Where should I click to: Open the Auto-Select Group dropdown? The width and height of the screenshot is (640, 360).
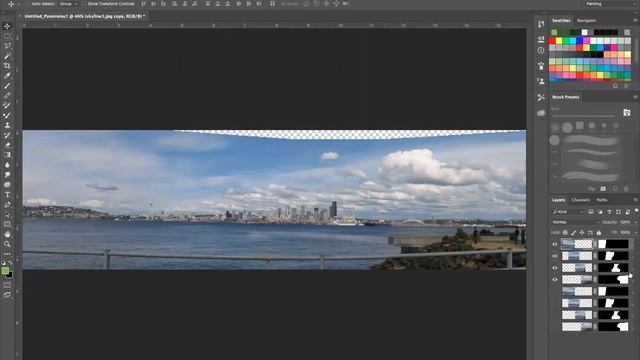(x=68, y=4)
